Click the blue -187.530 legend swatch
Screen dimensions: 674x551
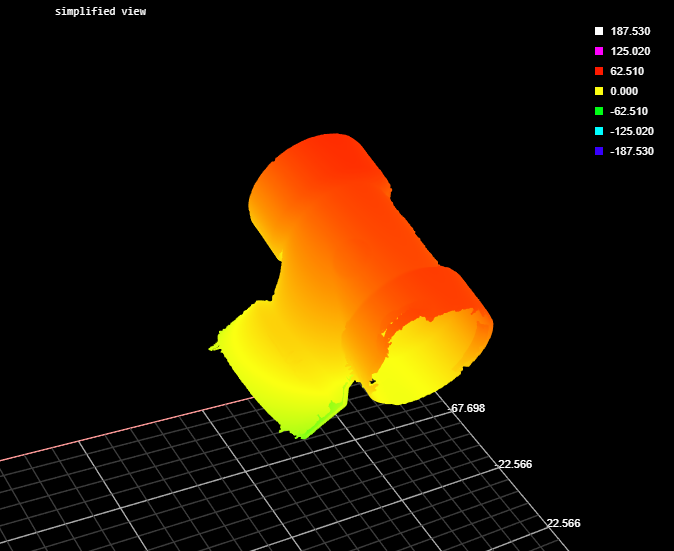[x=599, y=151]
